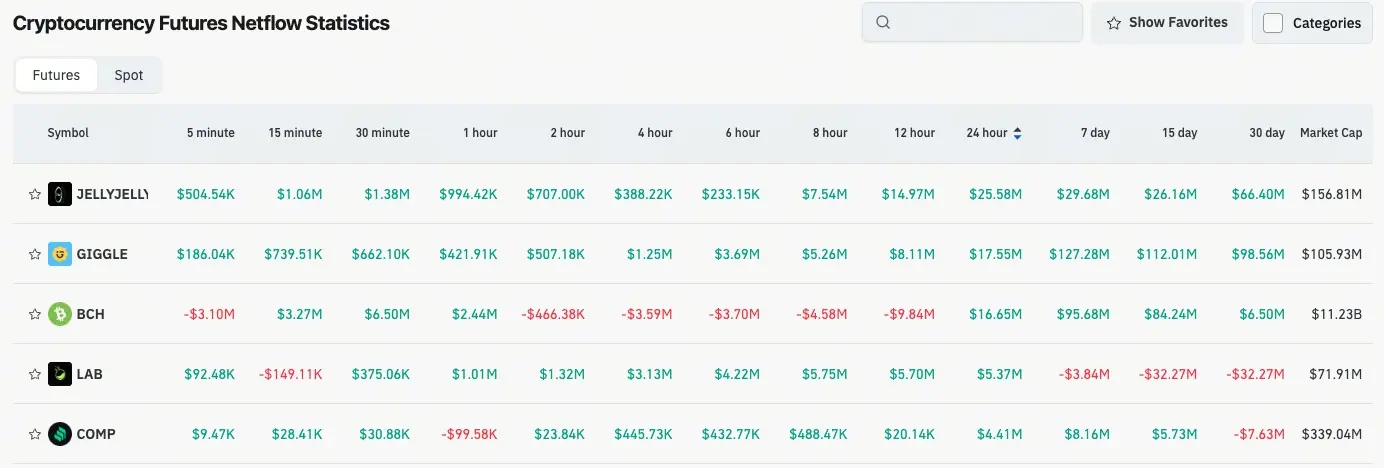This screenshot has height=468, width=1384.
Task: Star the GIGGLE row as favorite
Action: click(35, 254)
